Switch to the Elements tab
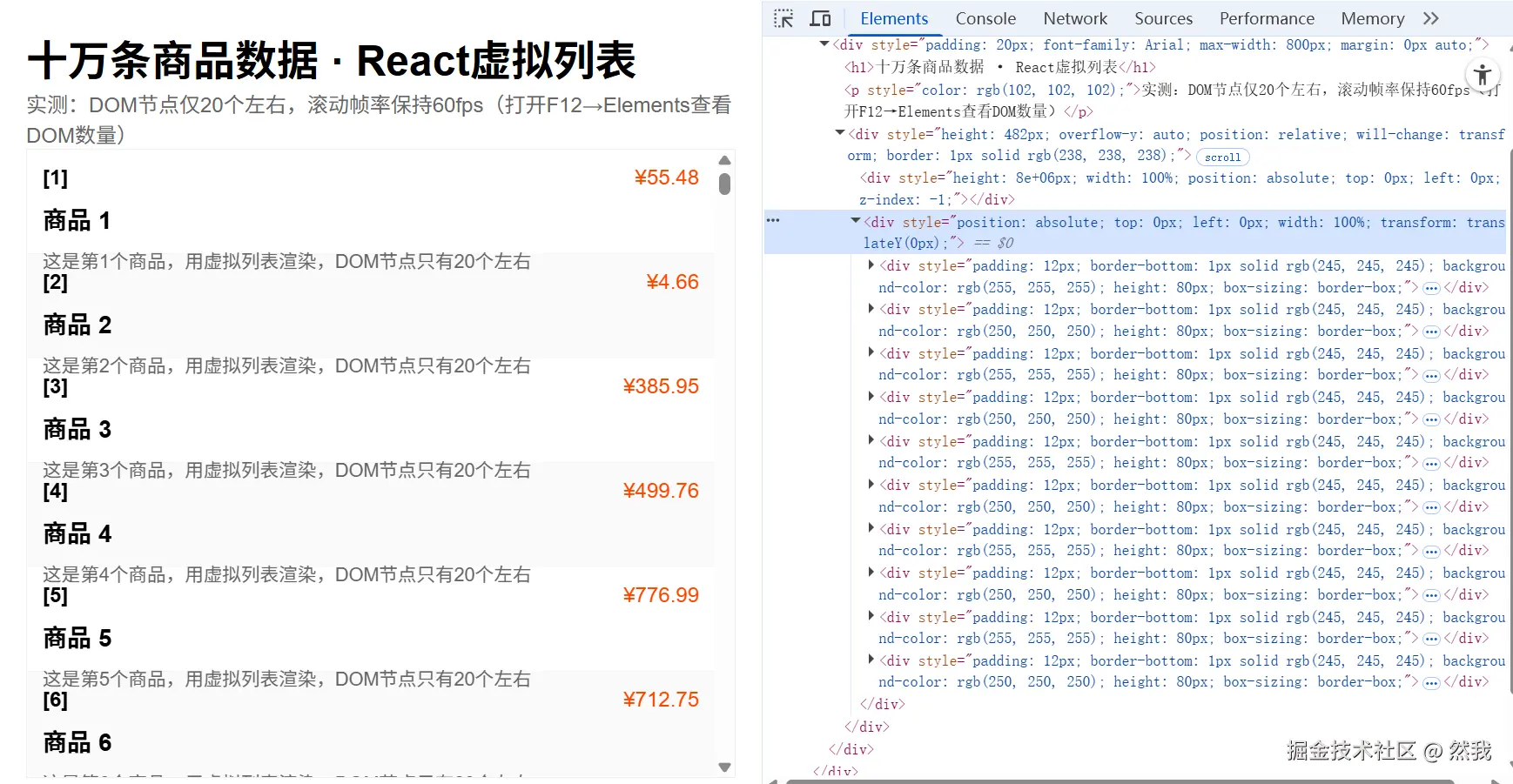Image resolution: width=1513 pixels, height=784 pixels. coord(894,18)
